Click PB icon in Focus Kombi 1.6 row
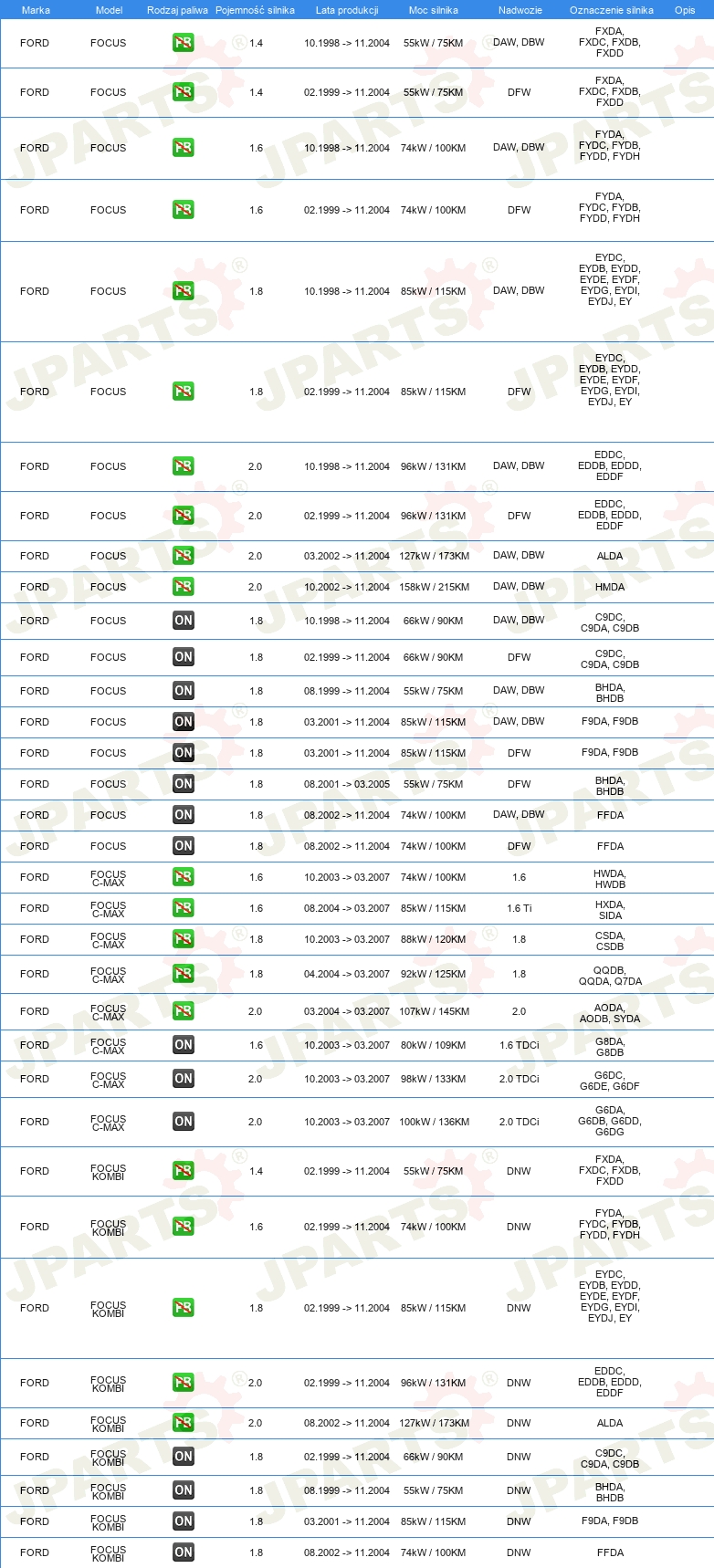This screenshot has width=714, height=1568. (184, 1227)
